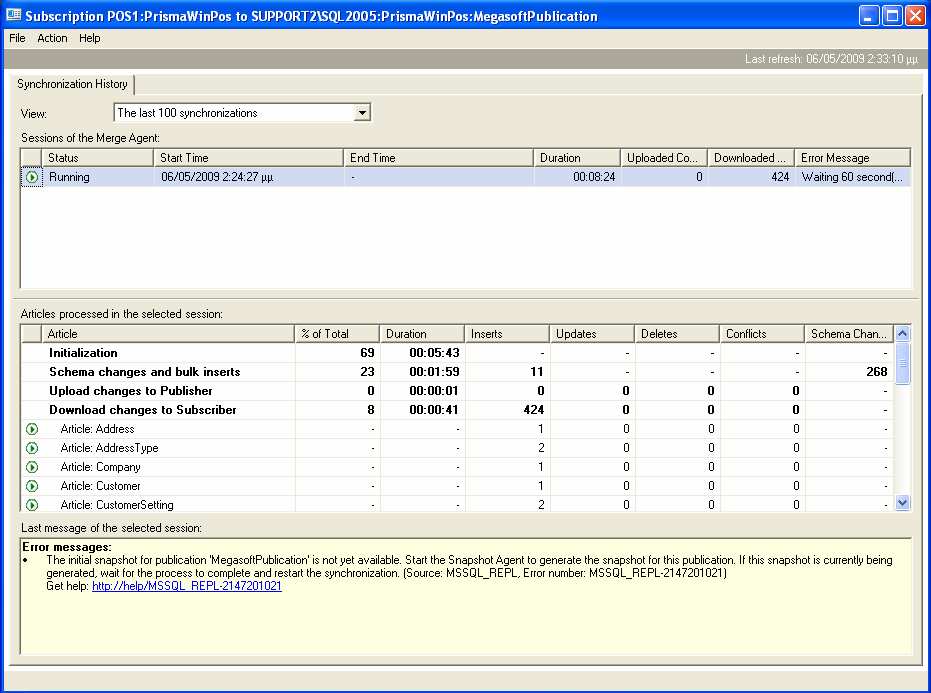This screenshot has width=931, height=693.
Task: Open the Action menu
Action: coord(52,38)
